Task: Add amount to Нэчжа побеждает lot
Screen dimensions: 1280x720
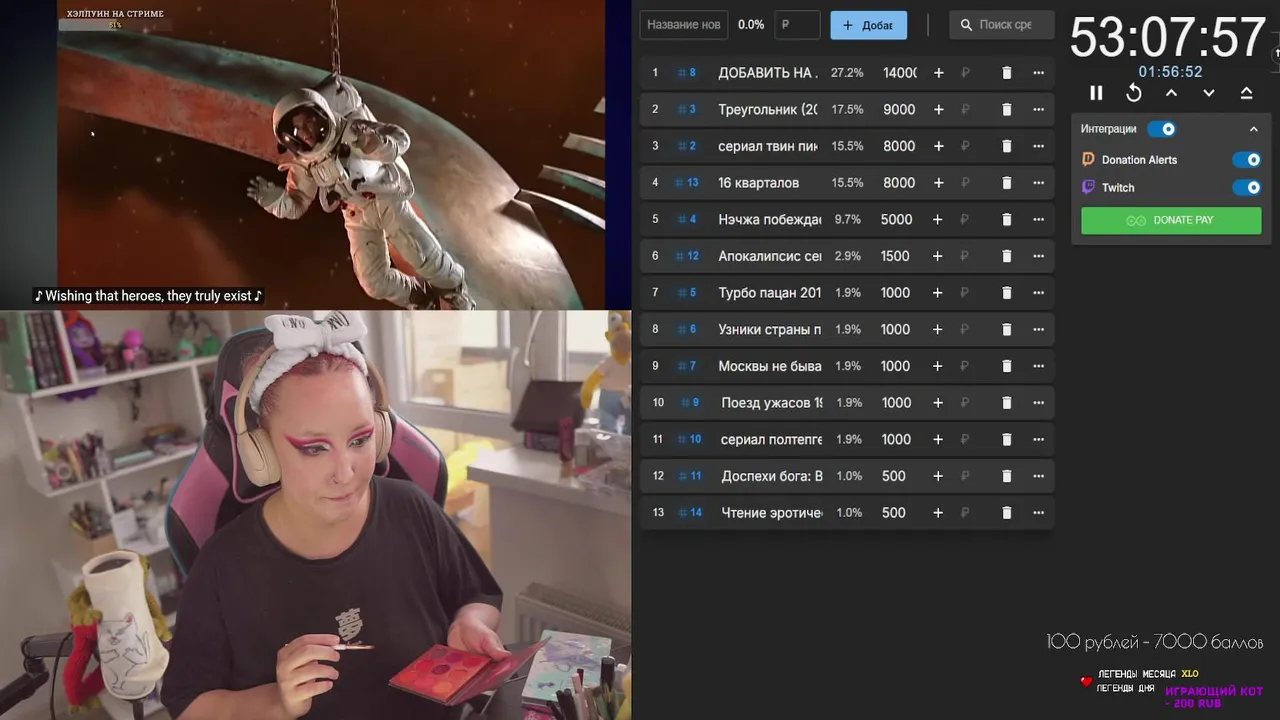Action: [x=938, y=219]
